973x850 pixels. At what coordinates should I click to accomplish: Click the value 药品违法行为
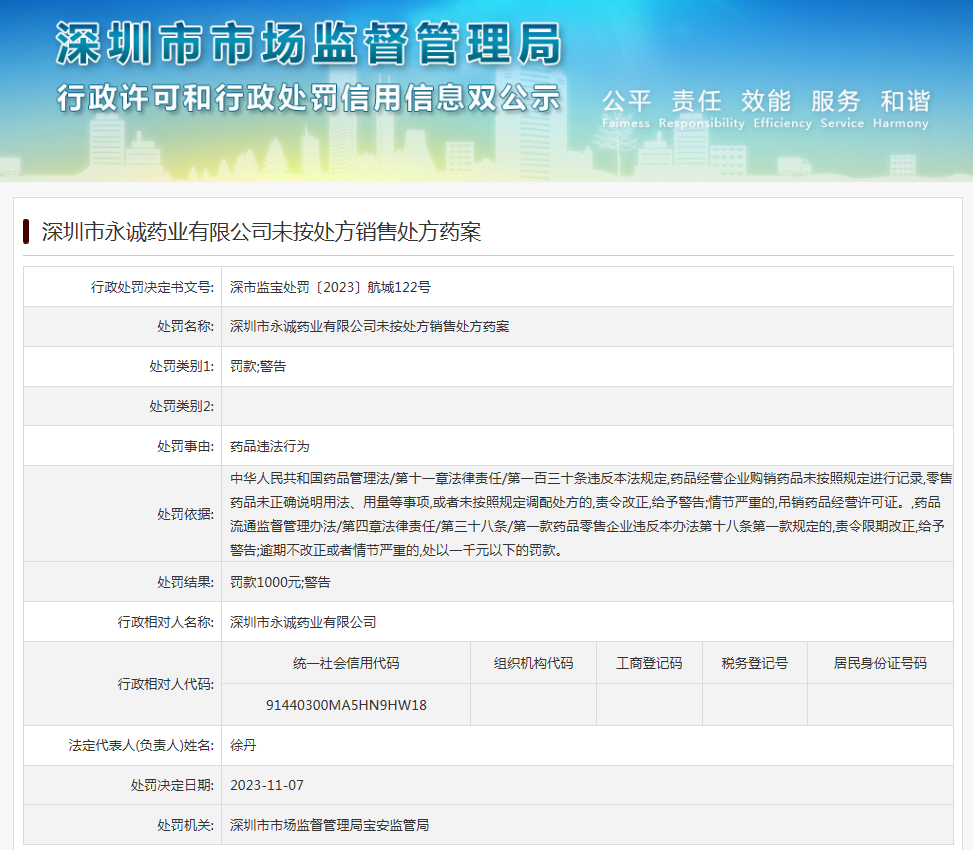point(269,446)
